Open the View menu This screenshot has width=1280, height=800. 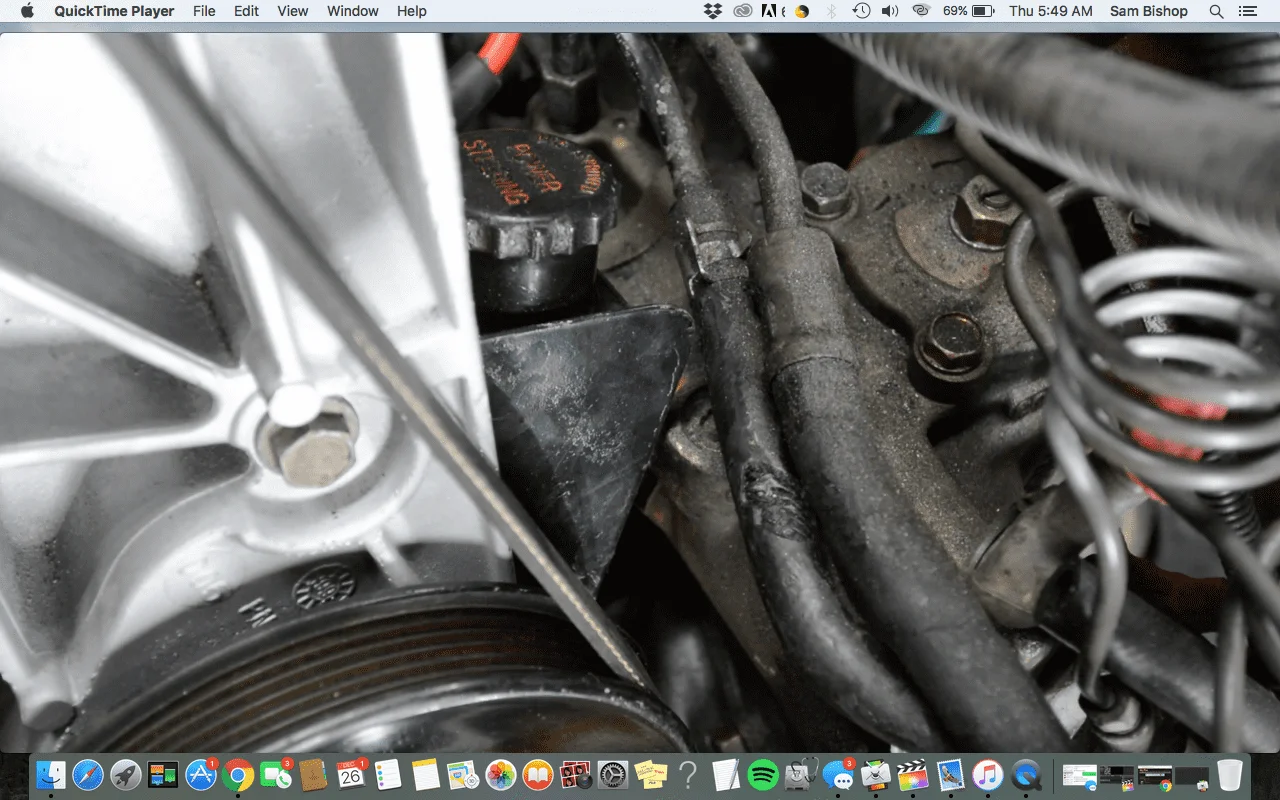tap(293, 11)
